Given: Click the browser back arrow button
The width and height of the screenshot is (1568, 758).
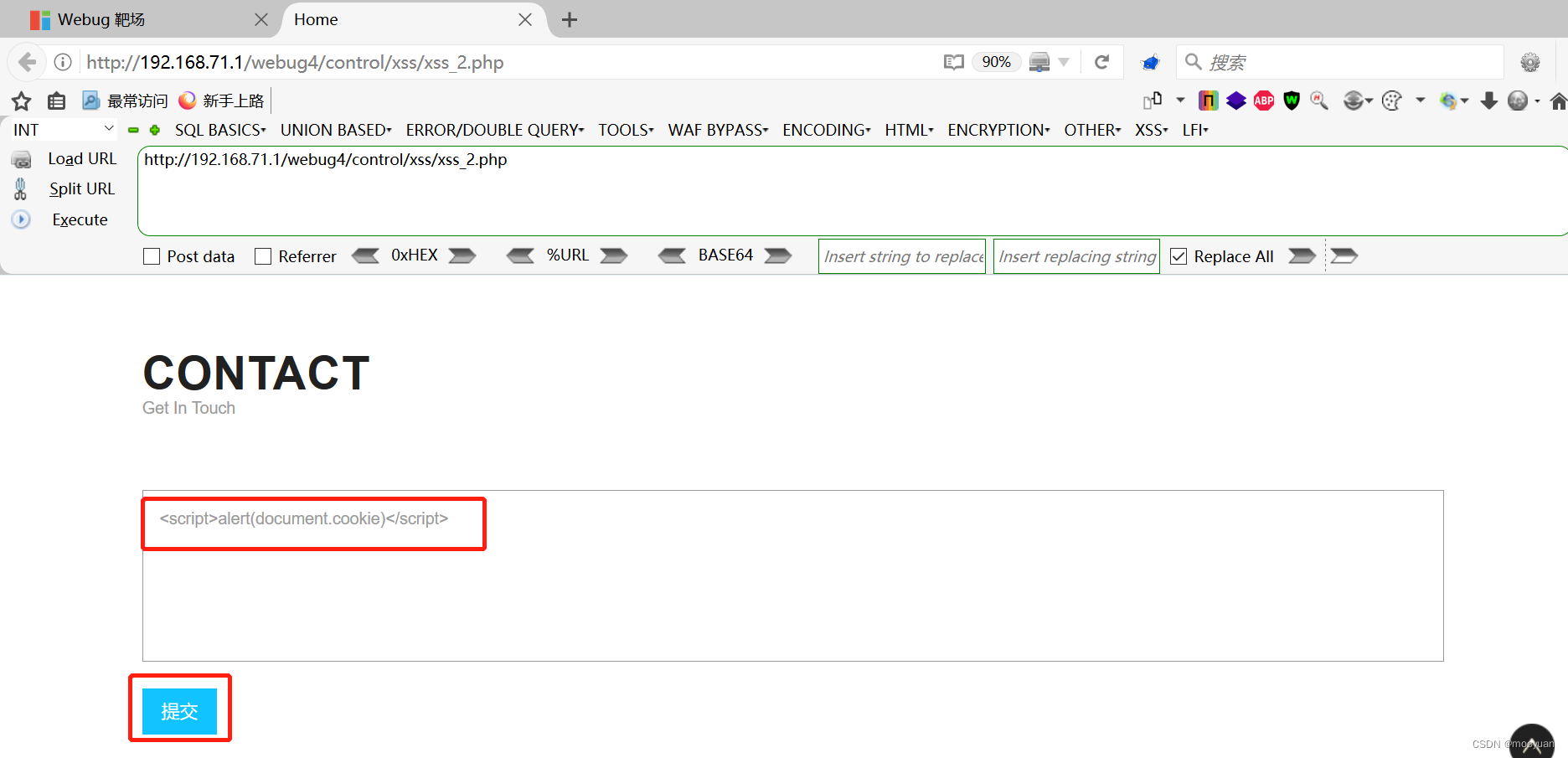Looking at the screenshot, I should (x=27, y=62).
